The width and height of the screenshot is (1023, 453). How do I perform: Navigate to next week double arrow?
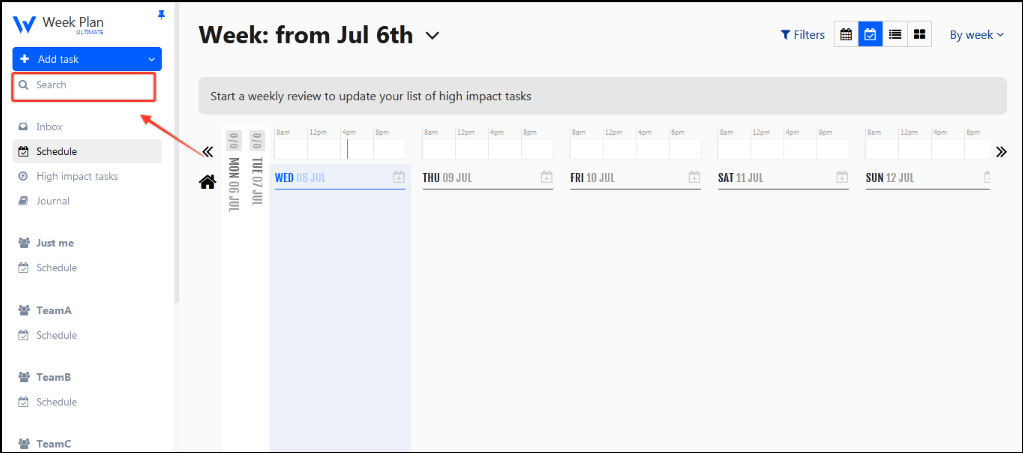point(1001,152)
